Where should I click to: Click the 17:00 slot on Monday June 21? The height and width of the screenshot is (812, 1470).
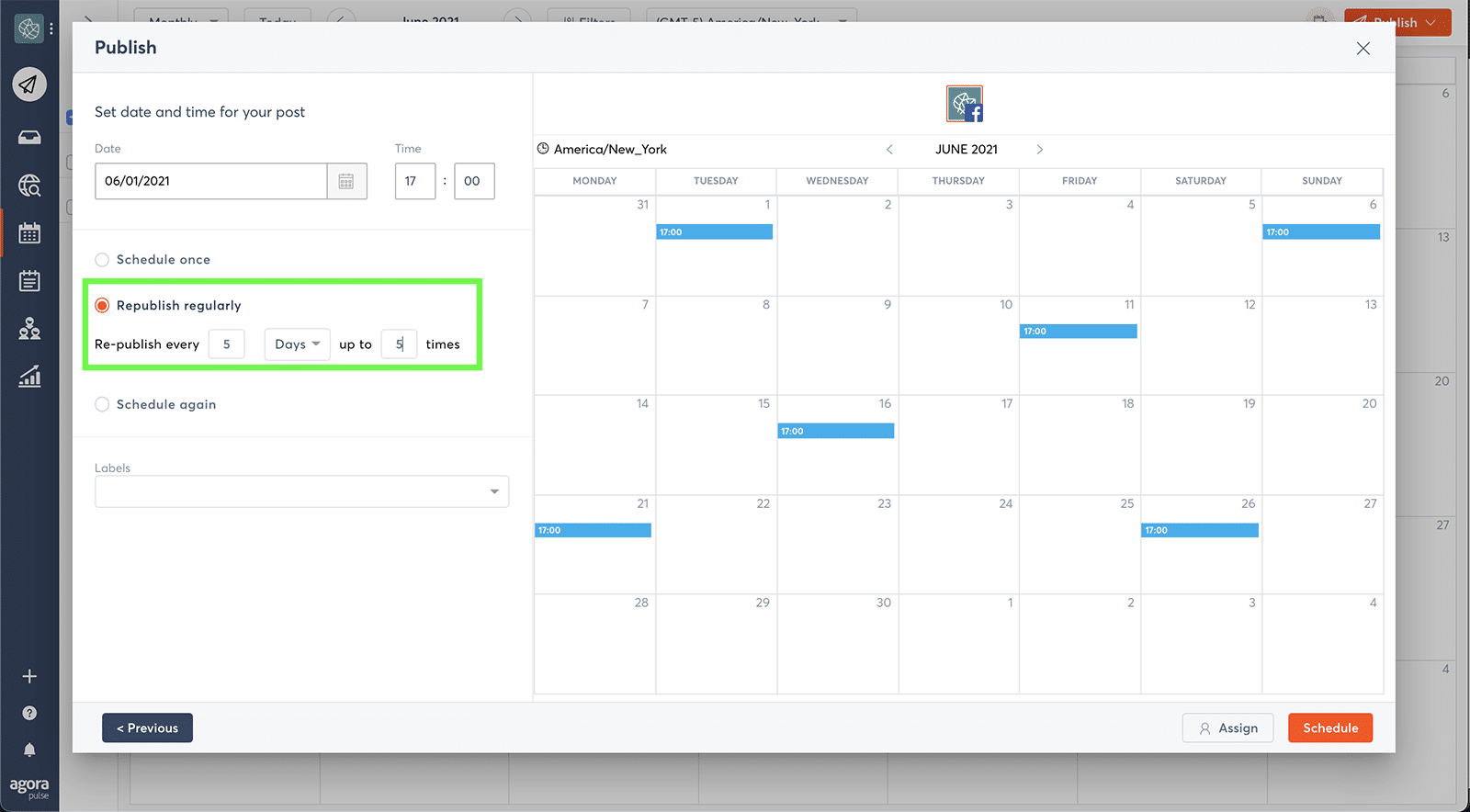[x=594, y=530]
